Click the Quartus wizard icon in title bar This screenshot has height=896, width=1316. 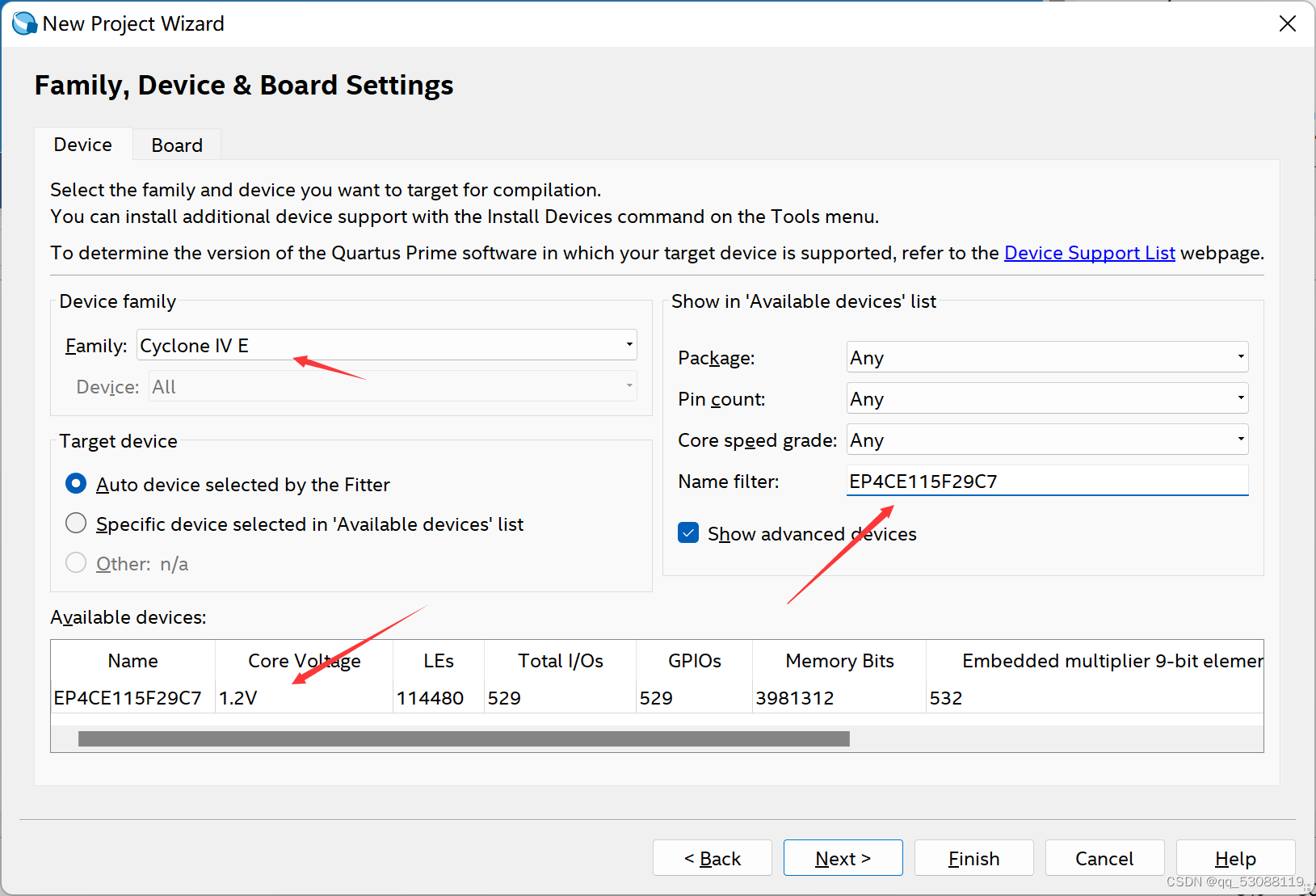coord(24,23)
